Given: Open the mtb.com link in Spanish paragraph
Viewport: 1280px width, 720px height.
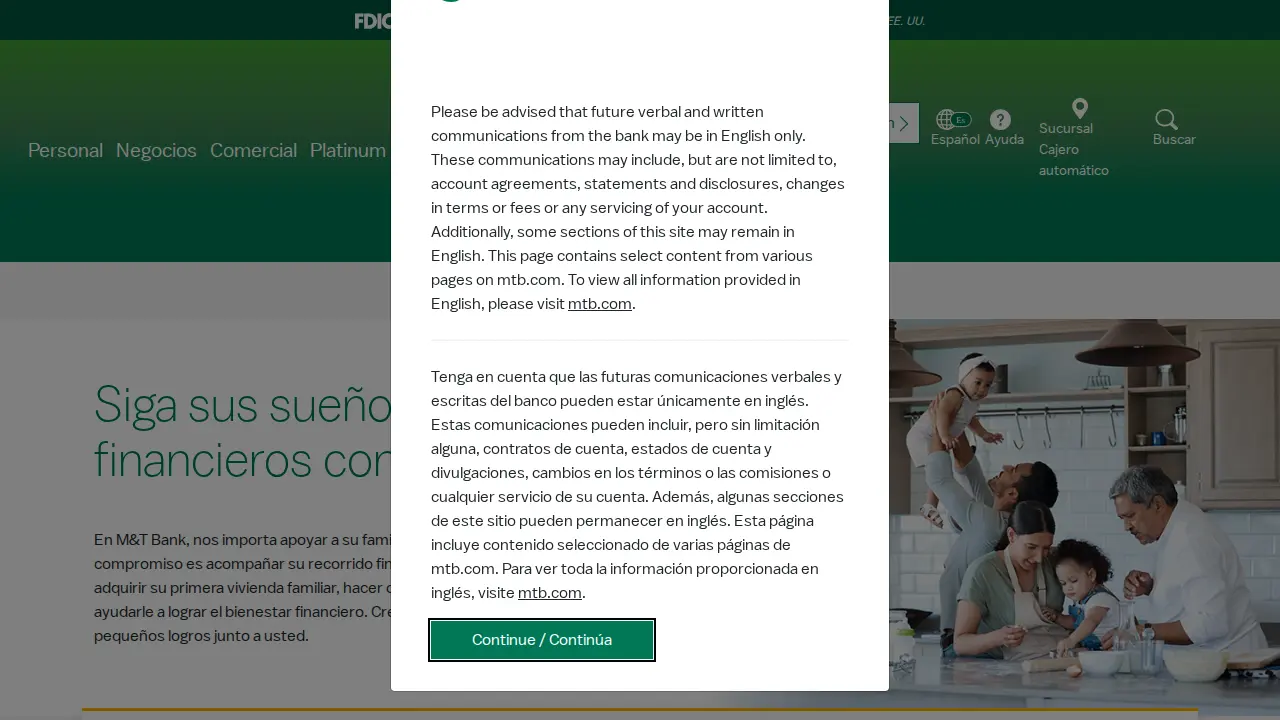Looking at the screenshot, I should (550, 593).
